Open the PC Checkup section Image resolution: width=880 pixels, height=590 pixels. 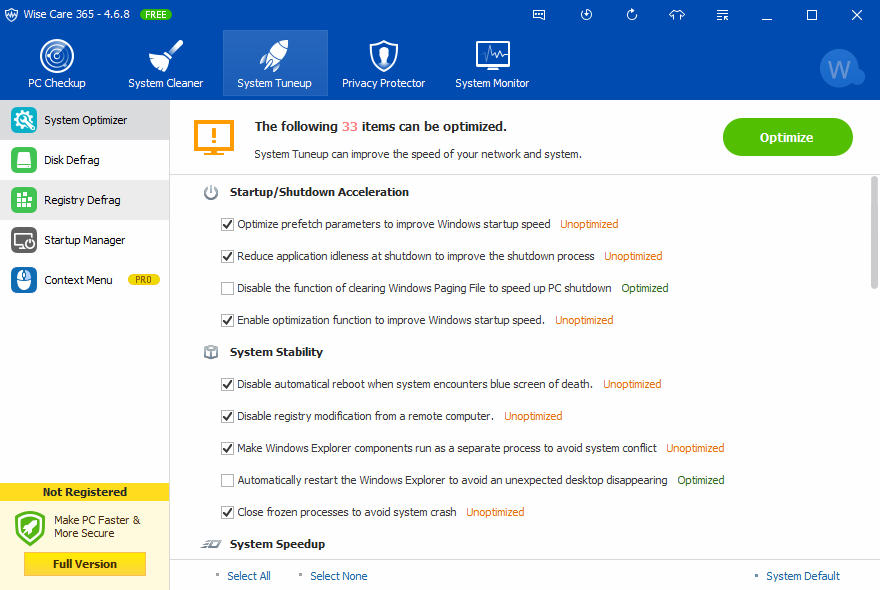(x=57, y=63)
